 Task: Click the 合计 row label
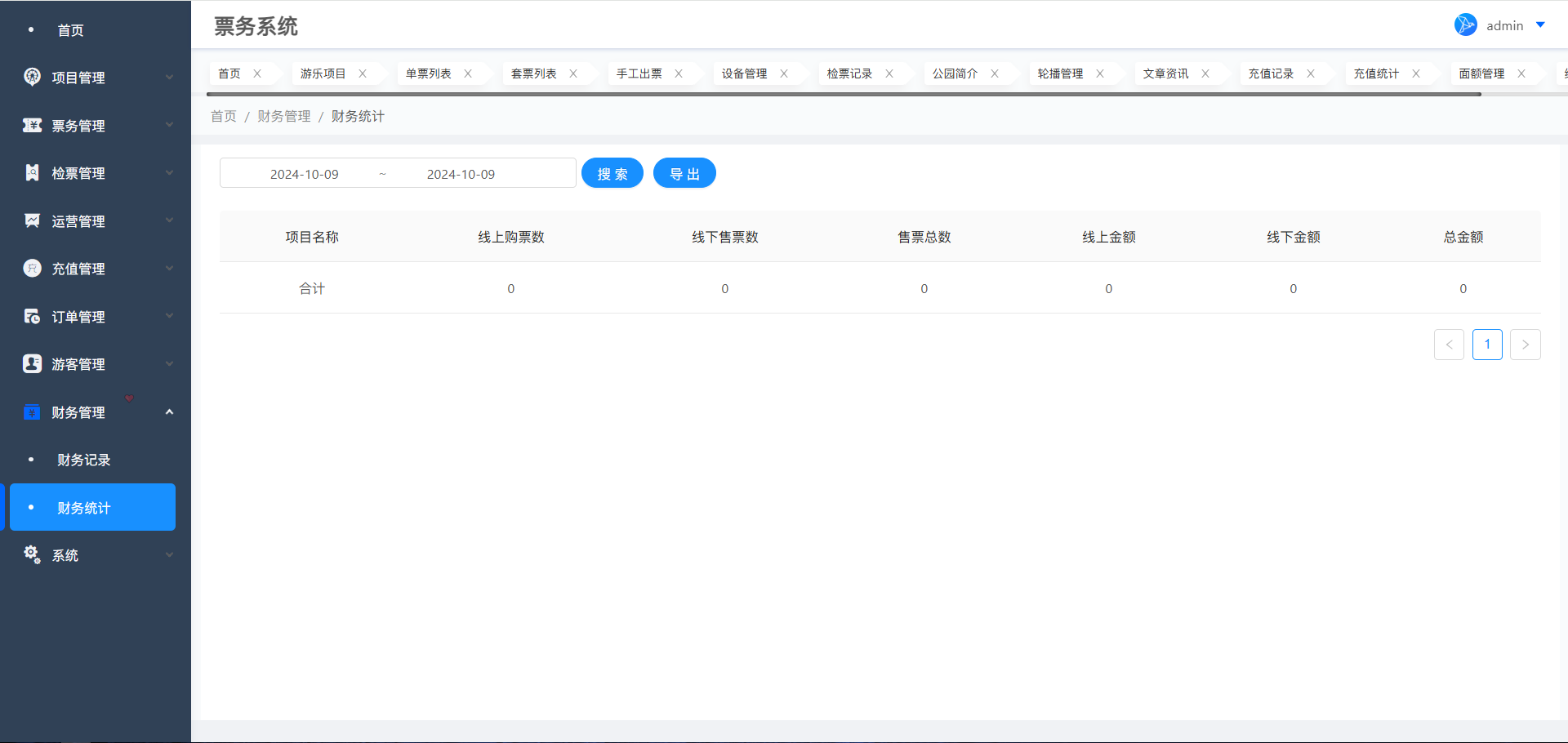[312, 288]
